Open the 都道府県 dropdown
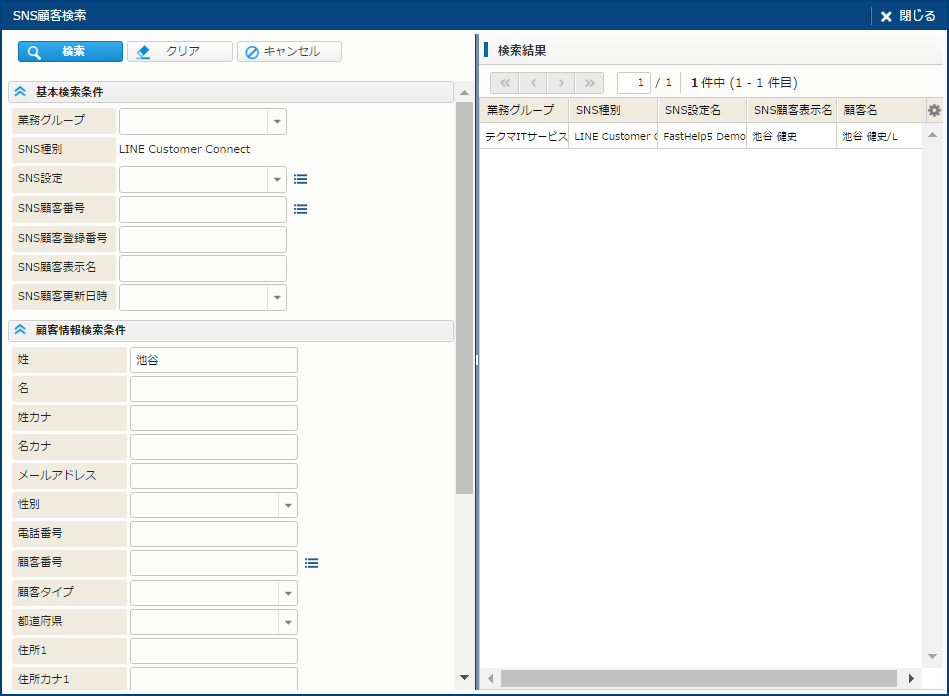This screenshot has width=949, height=696. (287, 622)
